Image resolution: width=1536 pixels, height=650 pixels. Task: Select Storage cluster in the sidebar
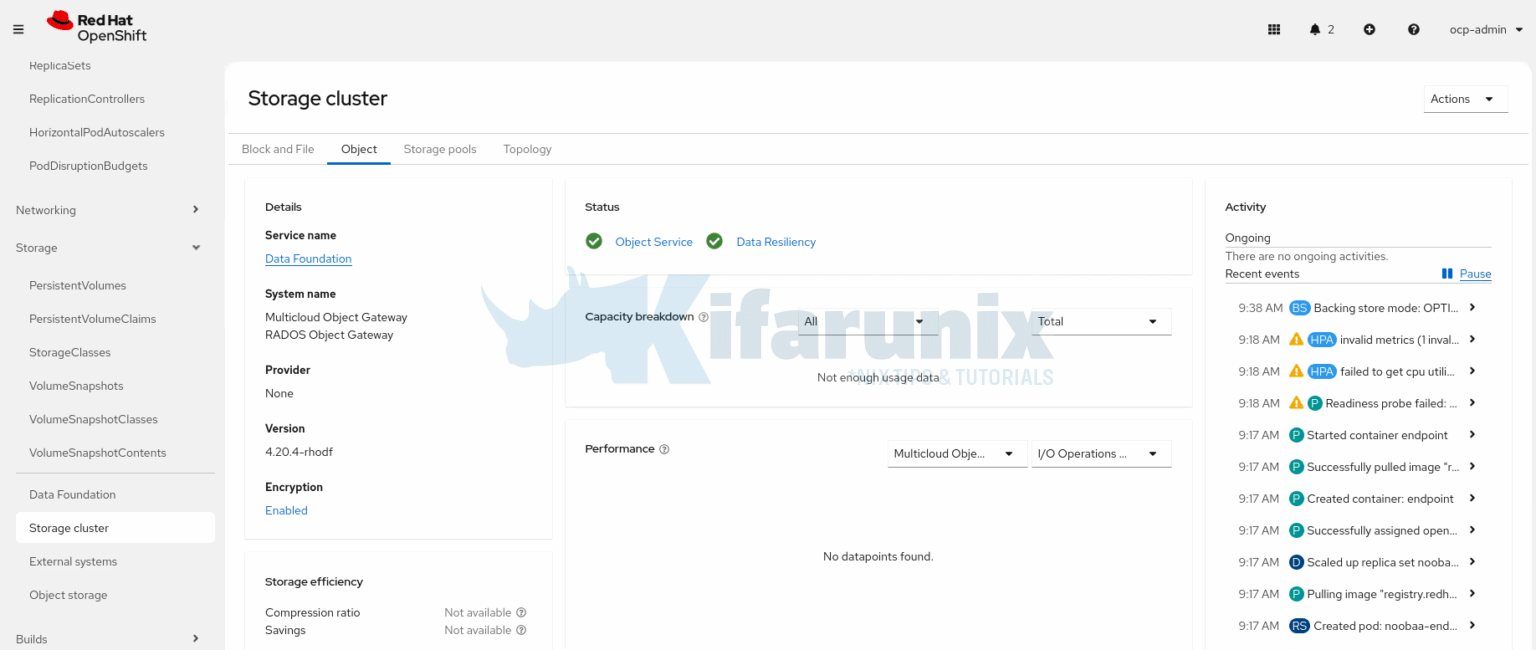[x=115, y=528]
